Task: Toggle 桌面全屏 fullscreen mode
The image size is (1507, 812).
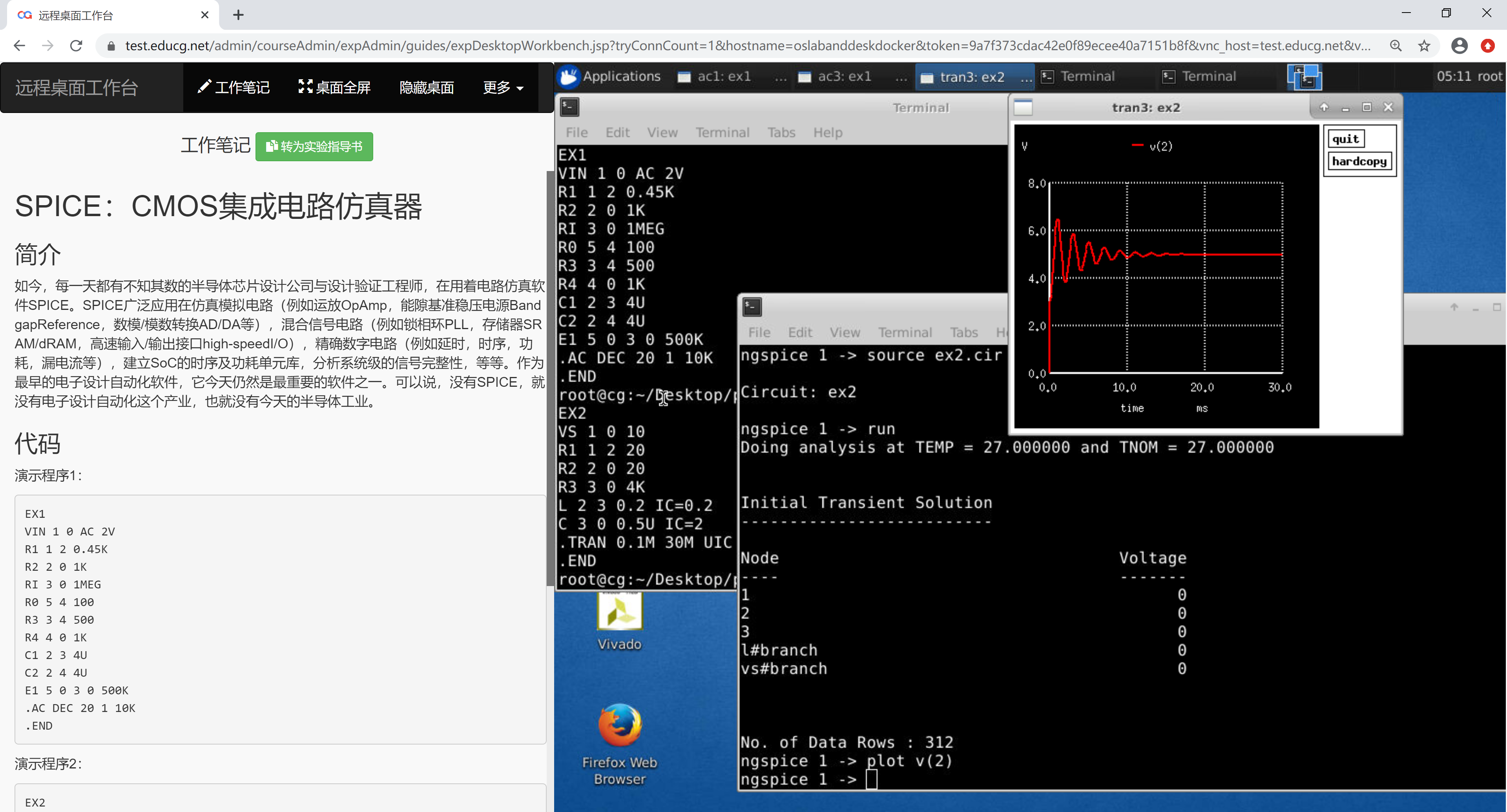Action: (x=335, y=88)
